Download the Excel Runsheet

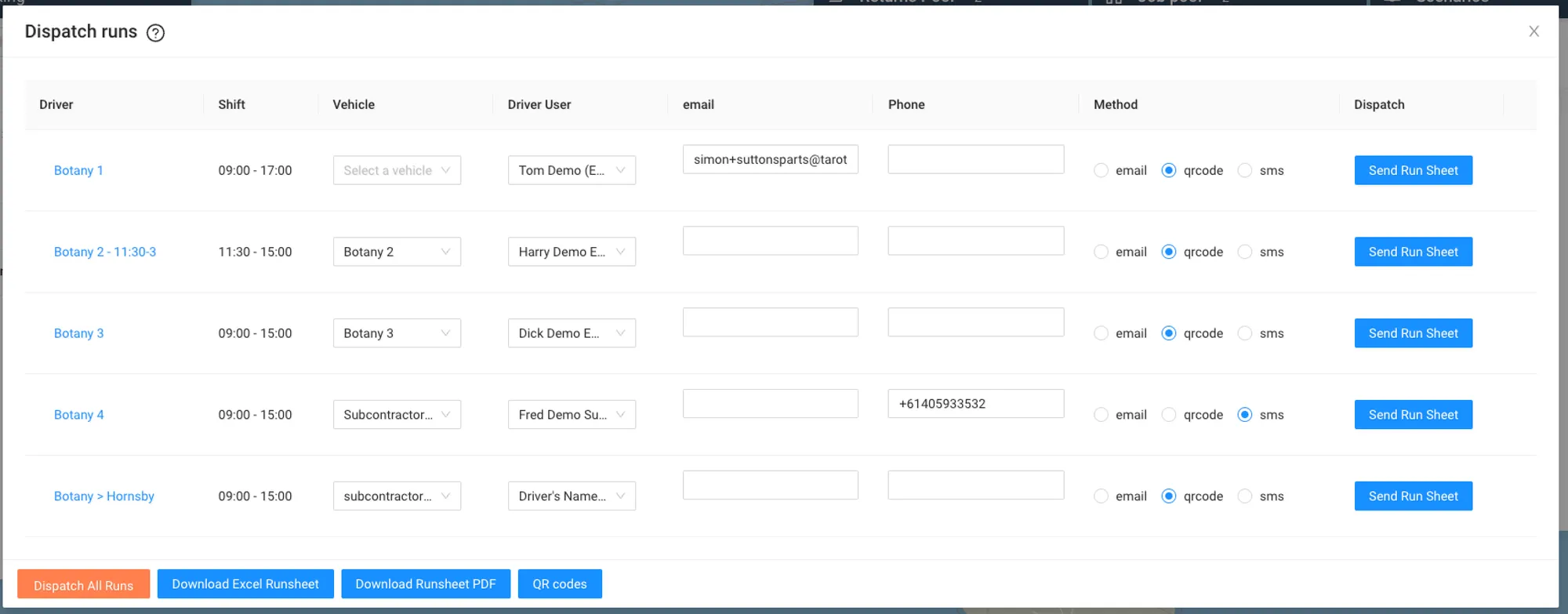pos(245,584)
